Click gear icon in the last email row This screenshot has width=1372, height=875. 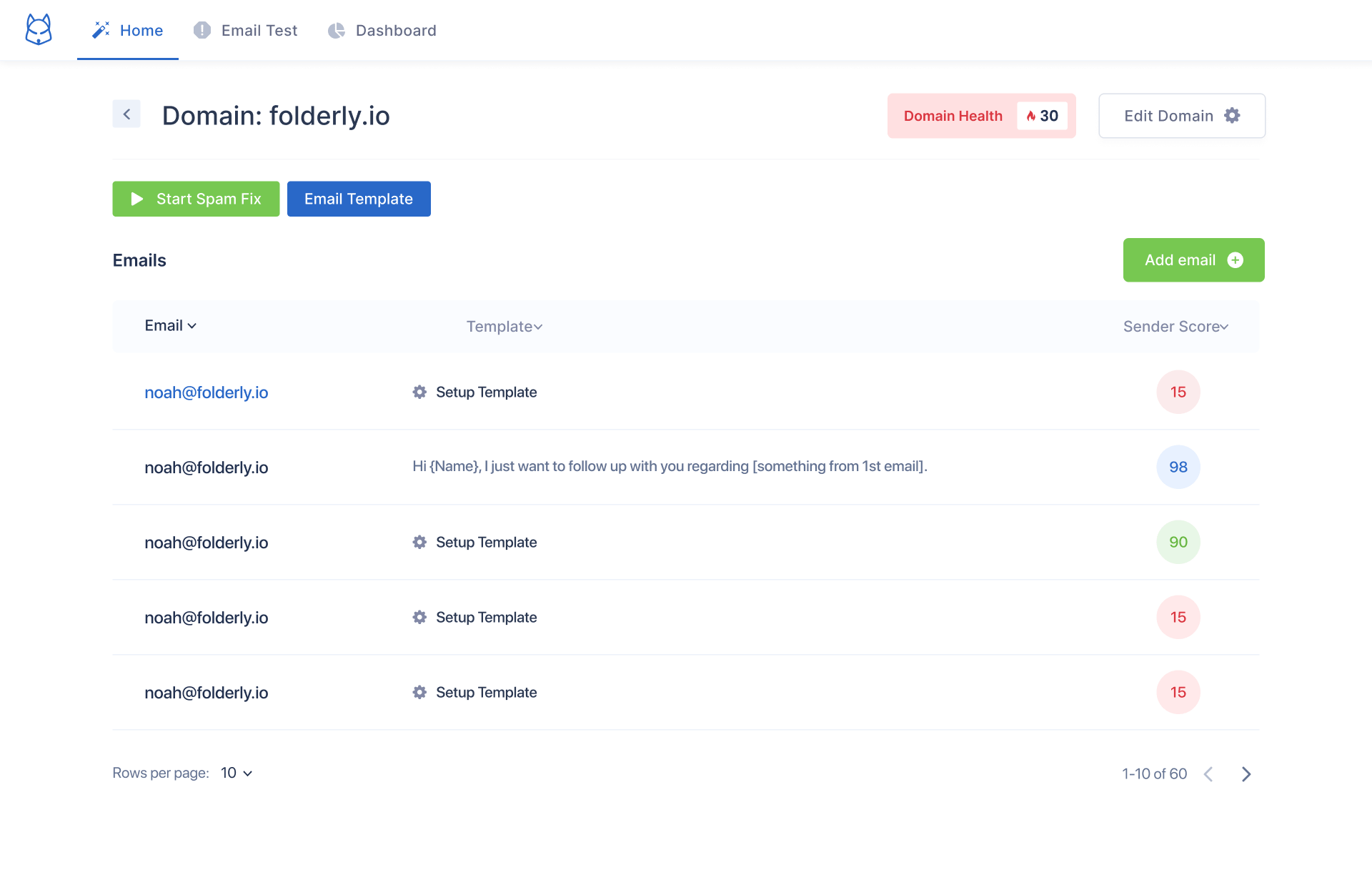pos(419,692)
